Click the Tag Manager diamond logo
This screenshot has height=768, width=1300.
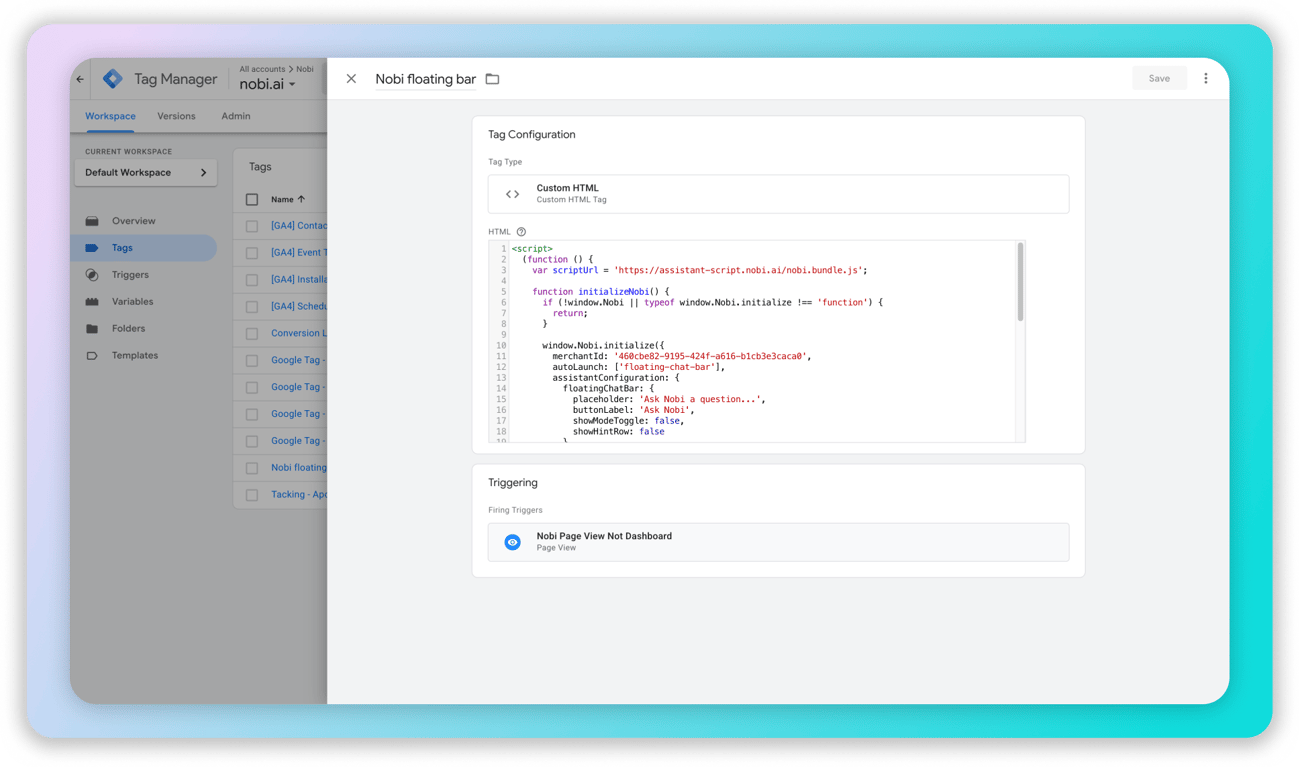[x=113, y=79]
